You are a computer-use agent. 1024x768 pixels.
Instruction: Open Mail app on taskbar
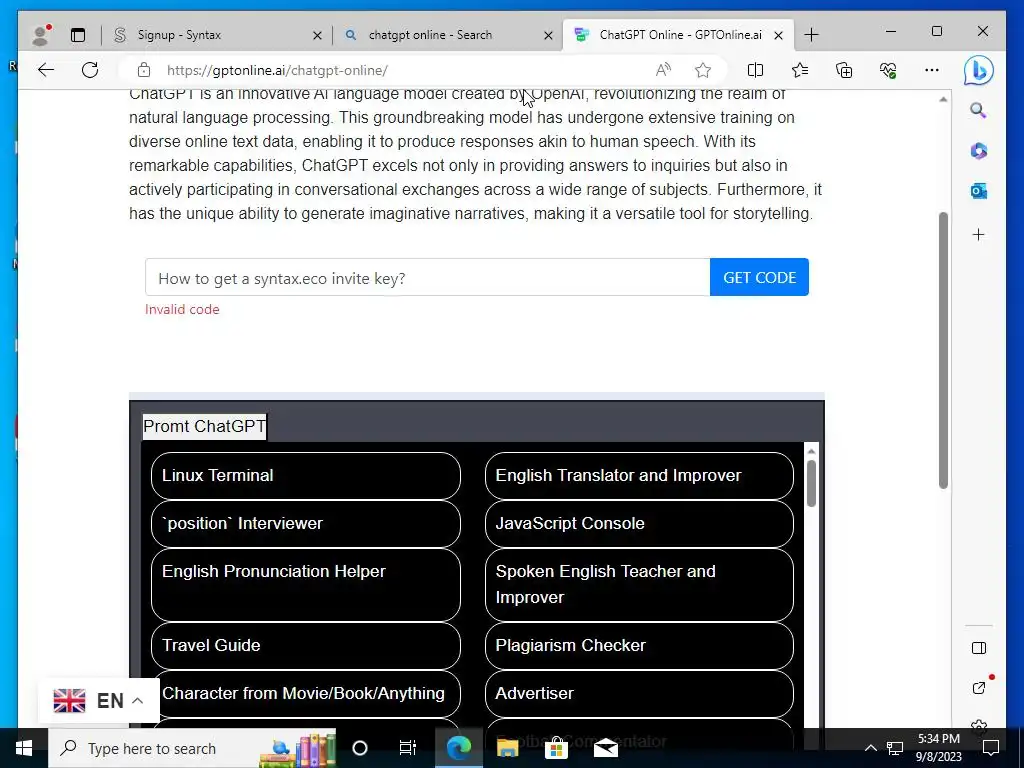(605, 748)
